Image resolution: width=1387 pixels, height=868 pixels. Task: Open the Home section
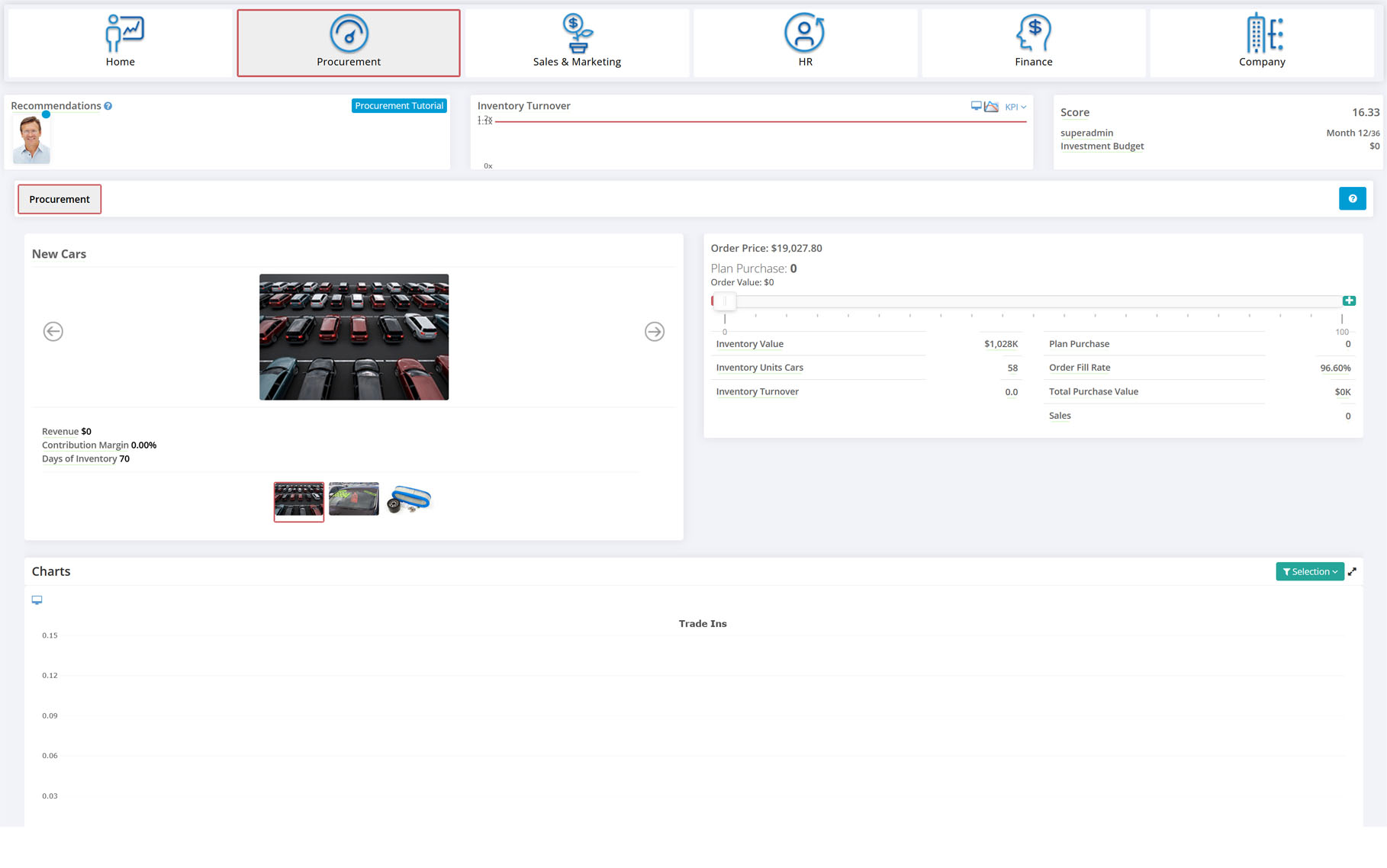(120, 43)
